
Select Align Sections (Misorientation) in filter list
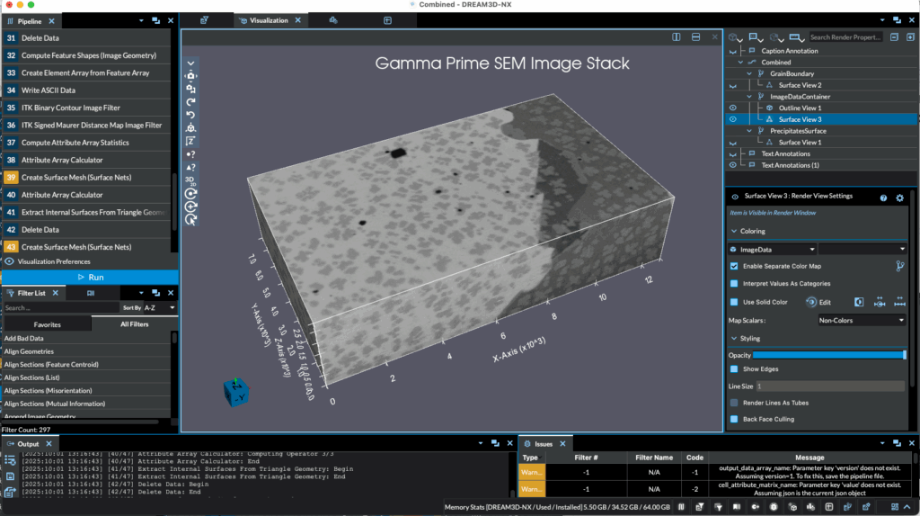coord(48,391)
